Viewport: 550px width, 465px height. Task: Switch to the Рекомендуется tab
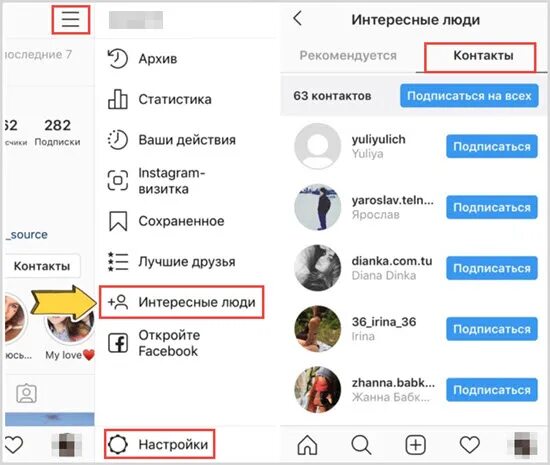(x=348, y=55)
